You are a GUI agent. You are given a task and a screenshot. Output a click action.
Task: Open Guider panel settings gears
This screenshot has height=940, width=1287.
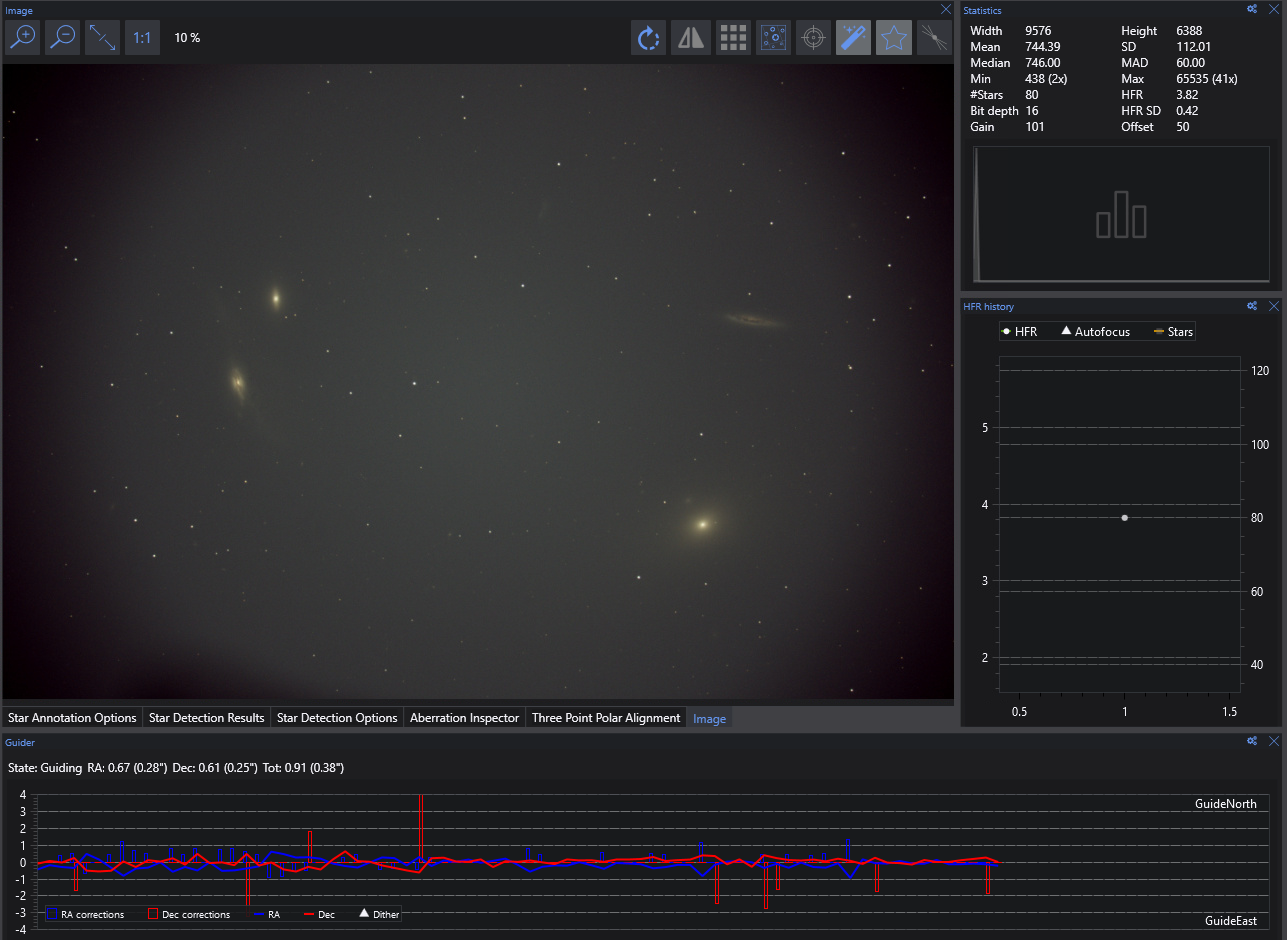pos(1252,741)
